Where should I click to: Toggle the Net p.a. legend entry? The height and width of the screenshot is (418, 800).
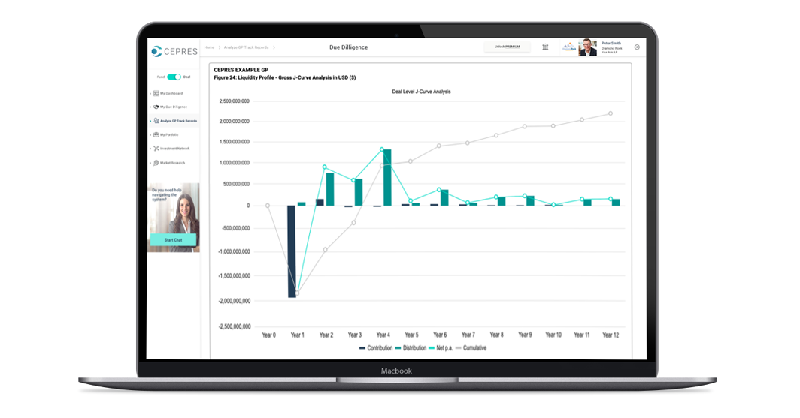[441, 348]
